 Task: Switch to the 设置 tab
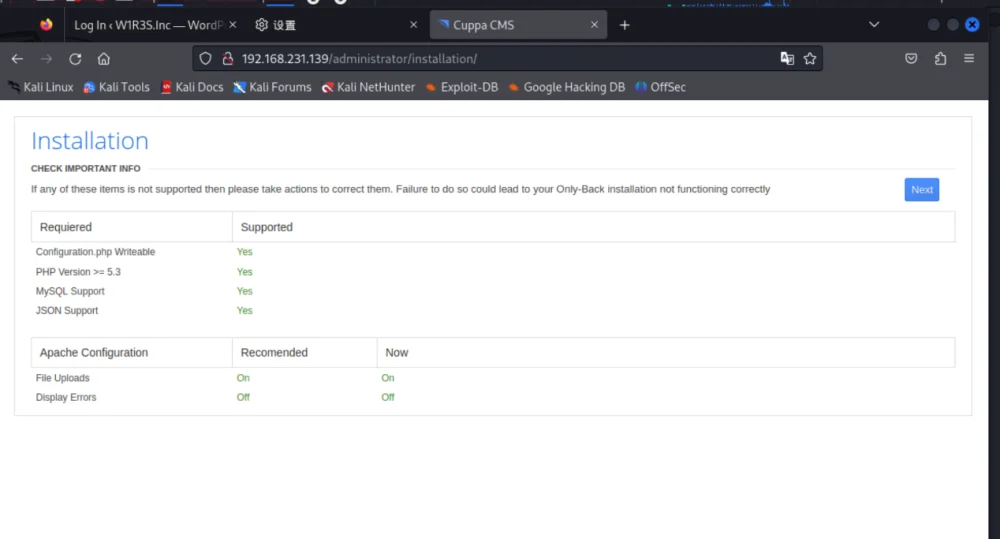(335, 25)
